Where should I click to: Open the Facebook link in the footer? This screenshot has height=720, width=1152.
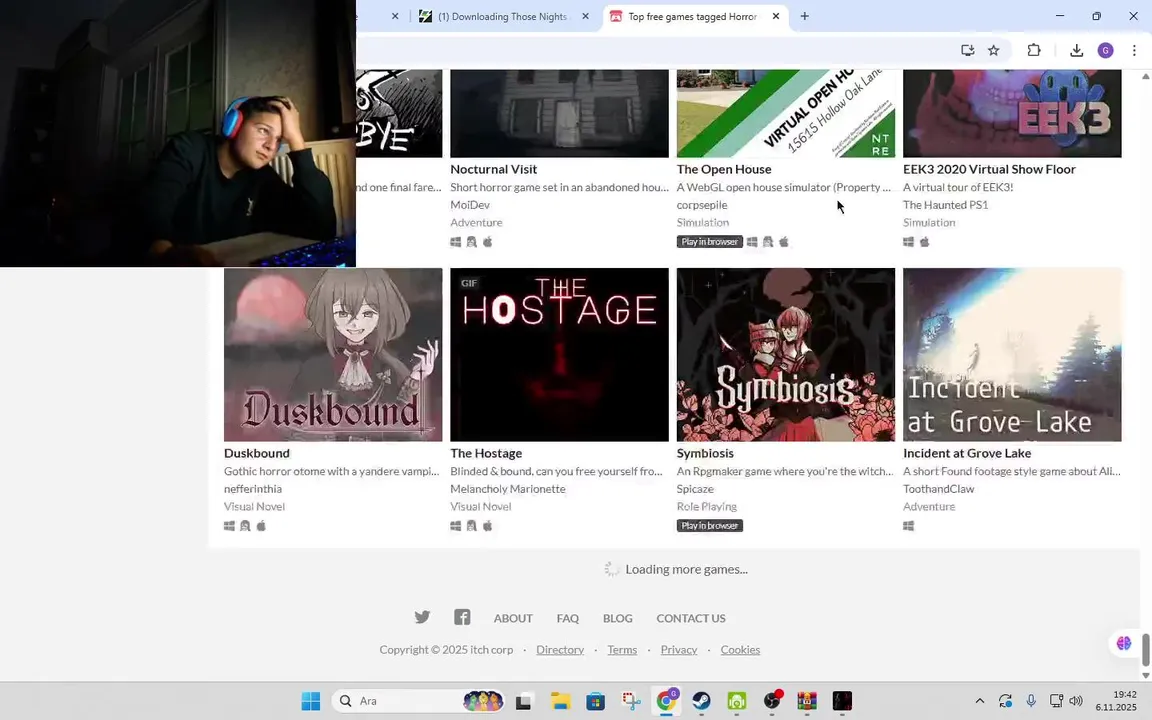tap(462, 617)
